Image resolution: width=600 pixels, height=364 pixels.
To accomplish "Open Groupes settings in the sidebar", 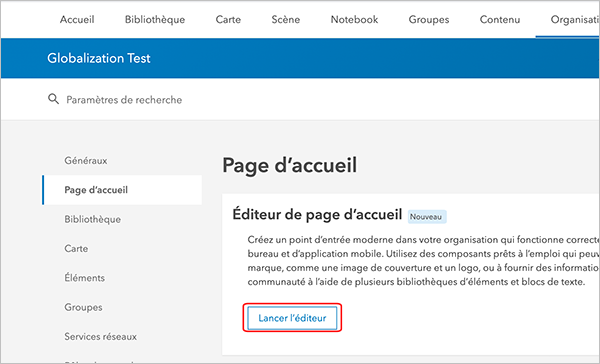I will pos(83,307).
